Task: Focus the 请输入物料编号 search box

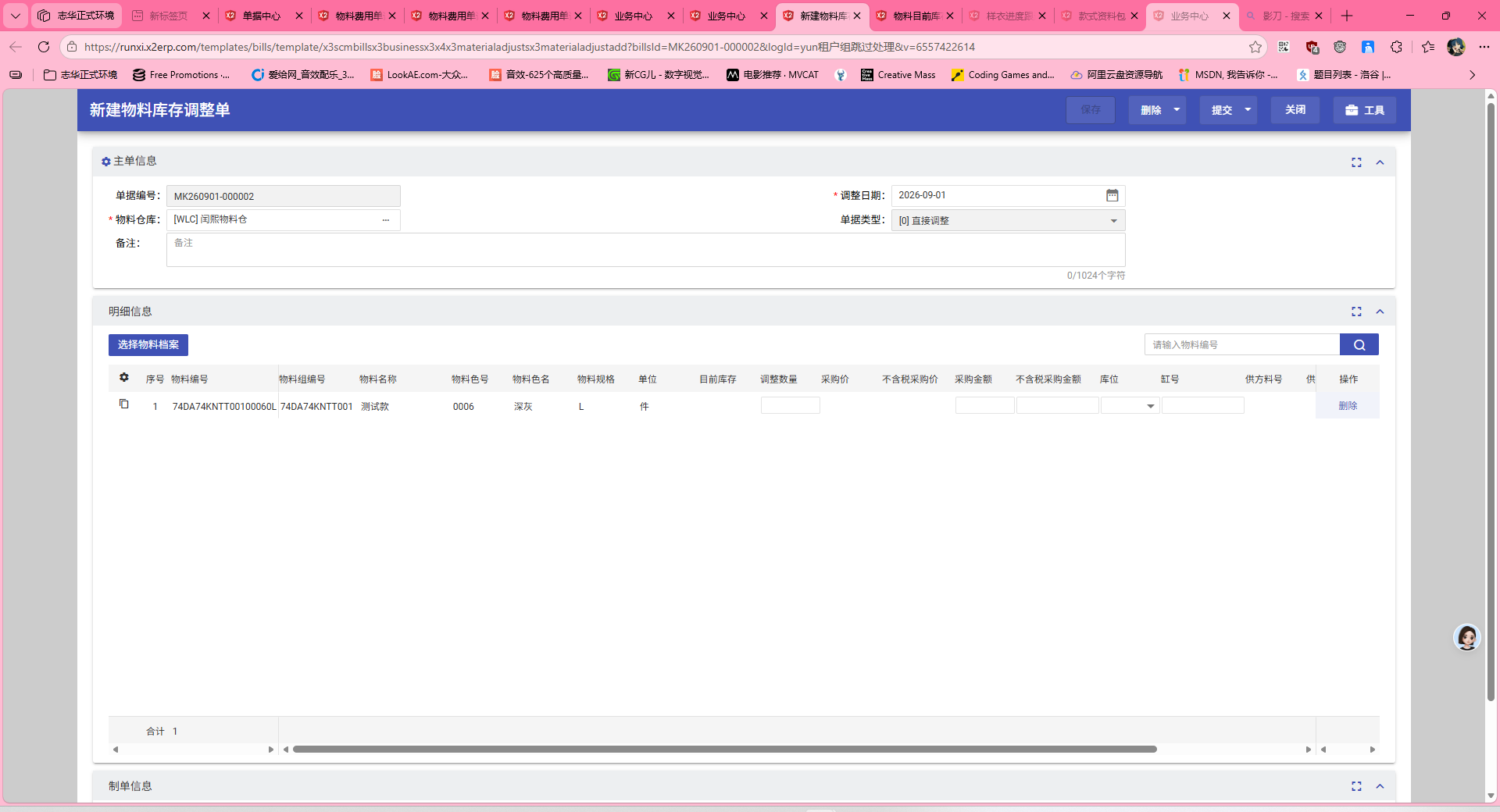Action: (1242, 345)
